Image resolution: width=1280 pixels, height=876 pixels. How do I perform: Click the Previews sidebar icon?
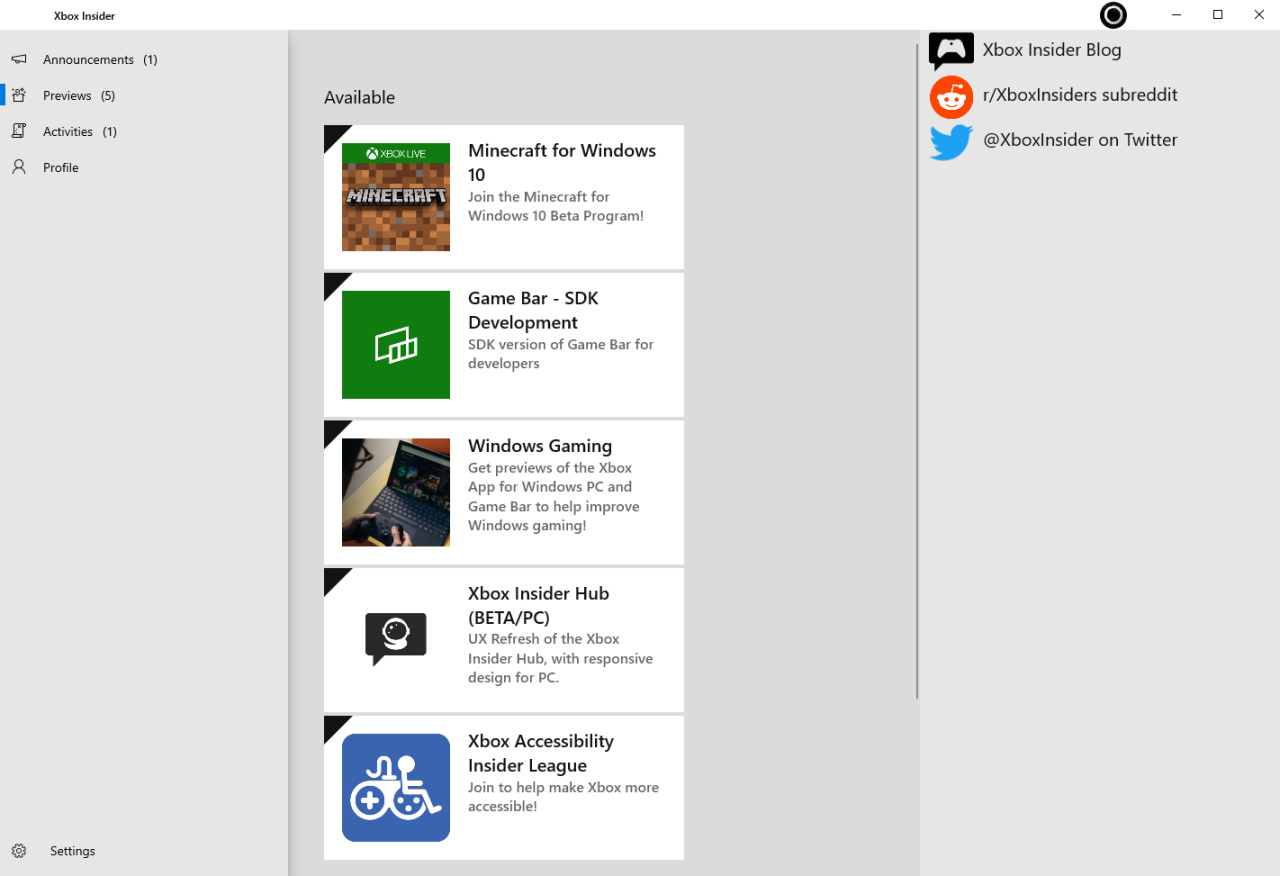pos(19,96)
